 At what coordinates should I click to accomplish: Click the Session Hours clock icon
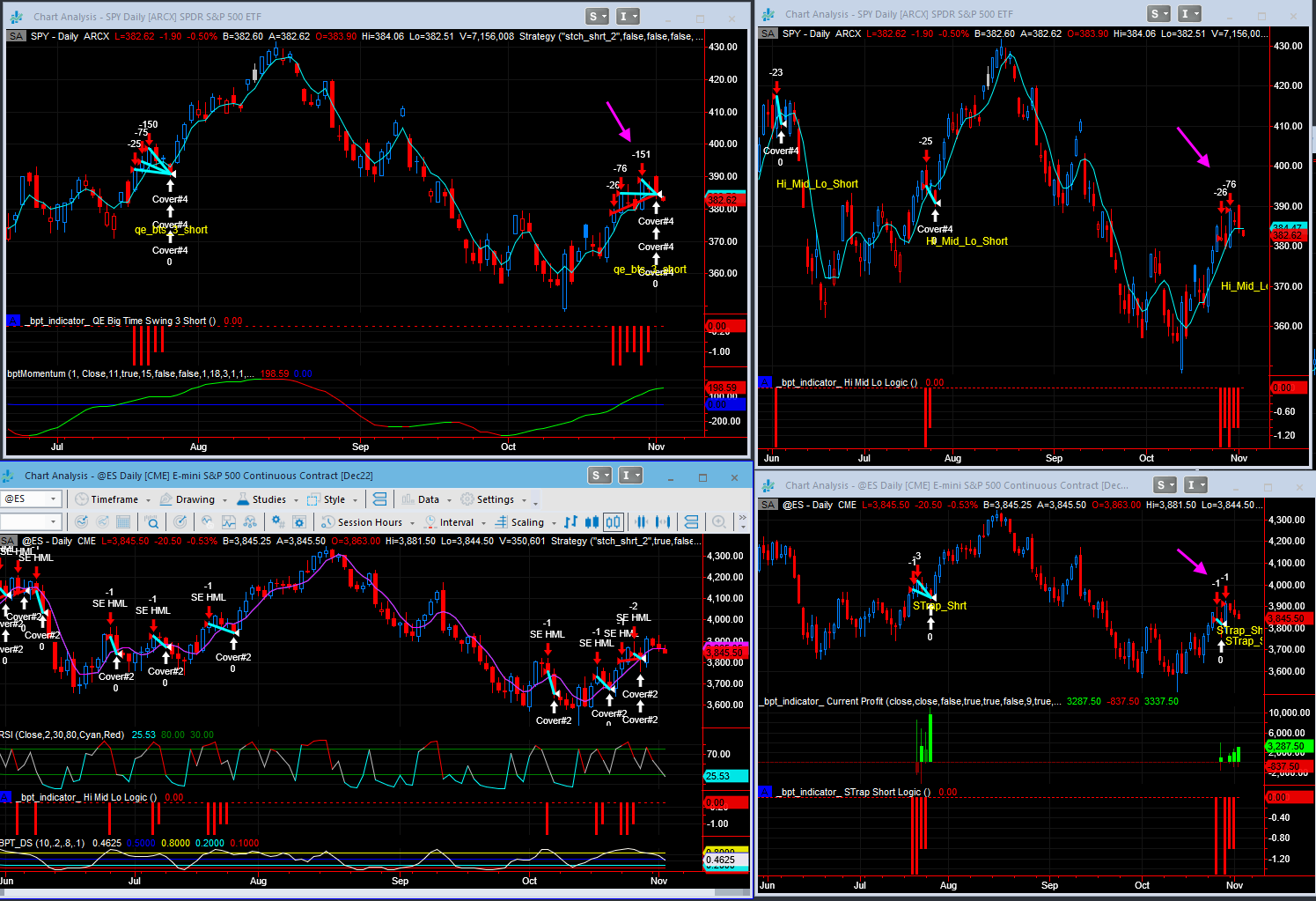[328, 522]
